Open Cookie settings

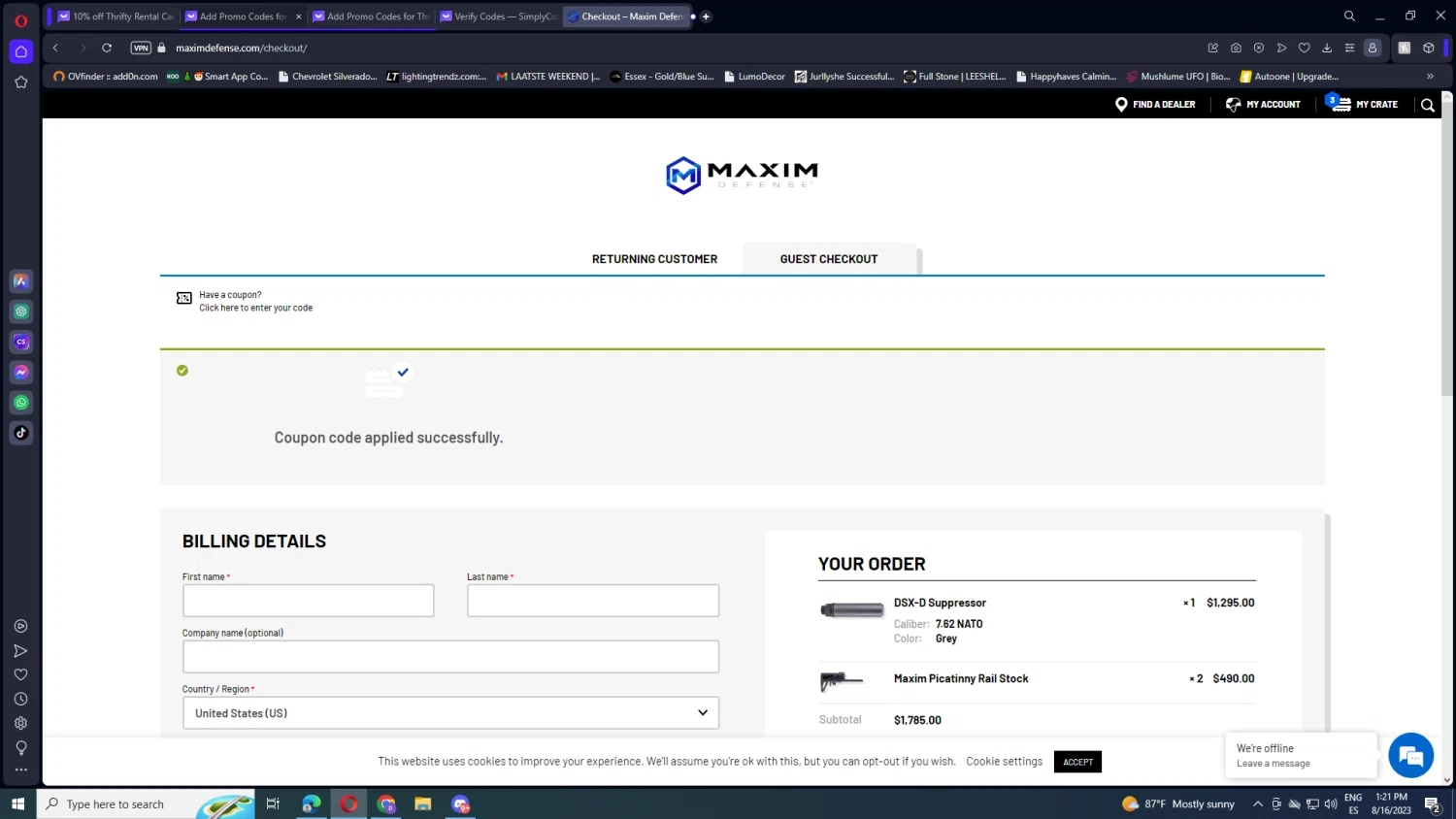(x=1004, y=762)
